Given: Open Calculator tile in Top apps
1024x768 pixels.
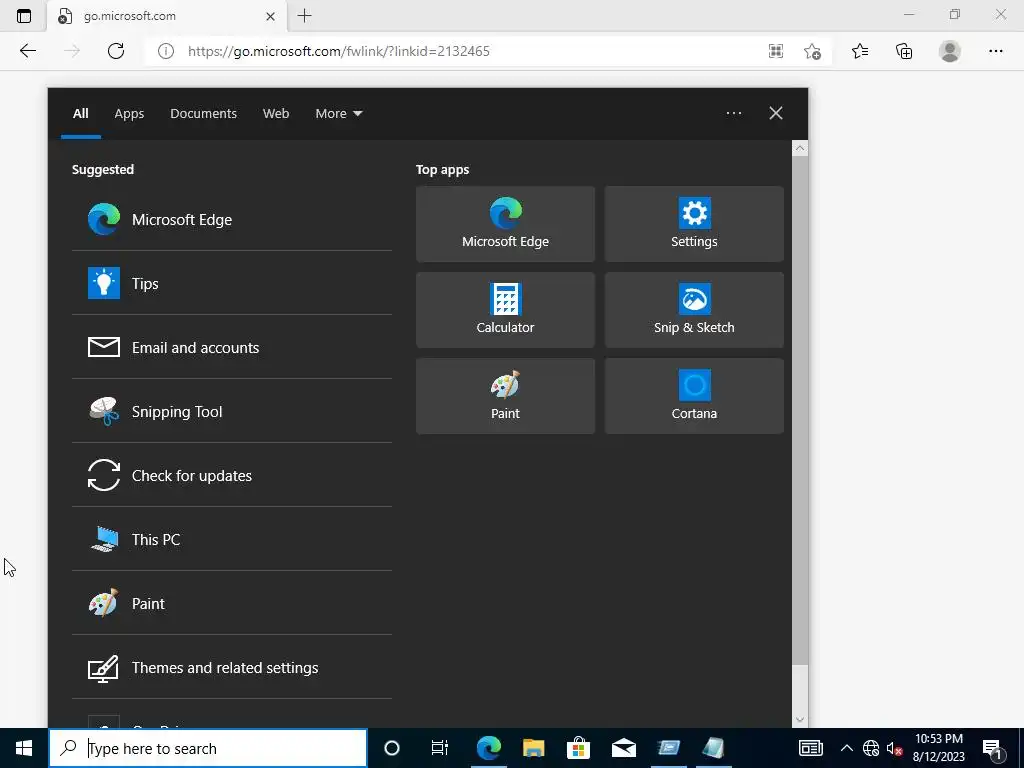Looking at the screenshot, I should [x=505, y=310].
